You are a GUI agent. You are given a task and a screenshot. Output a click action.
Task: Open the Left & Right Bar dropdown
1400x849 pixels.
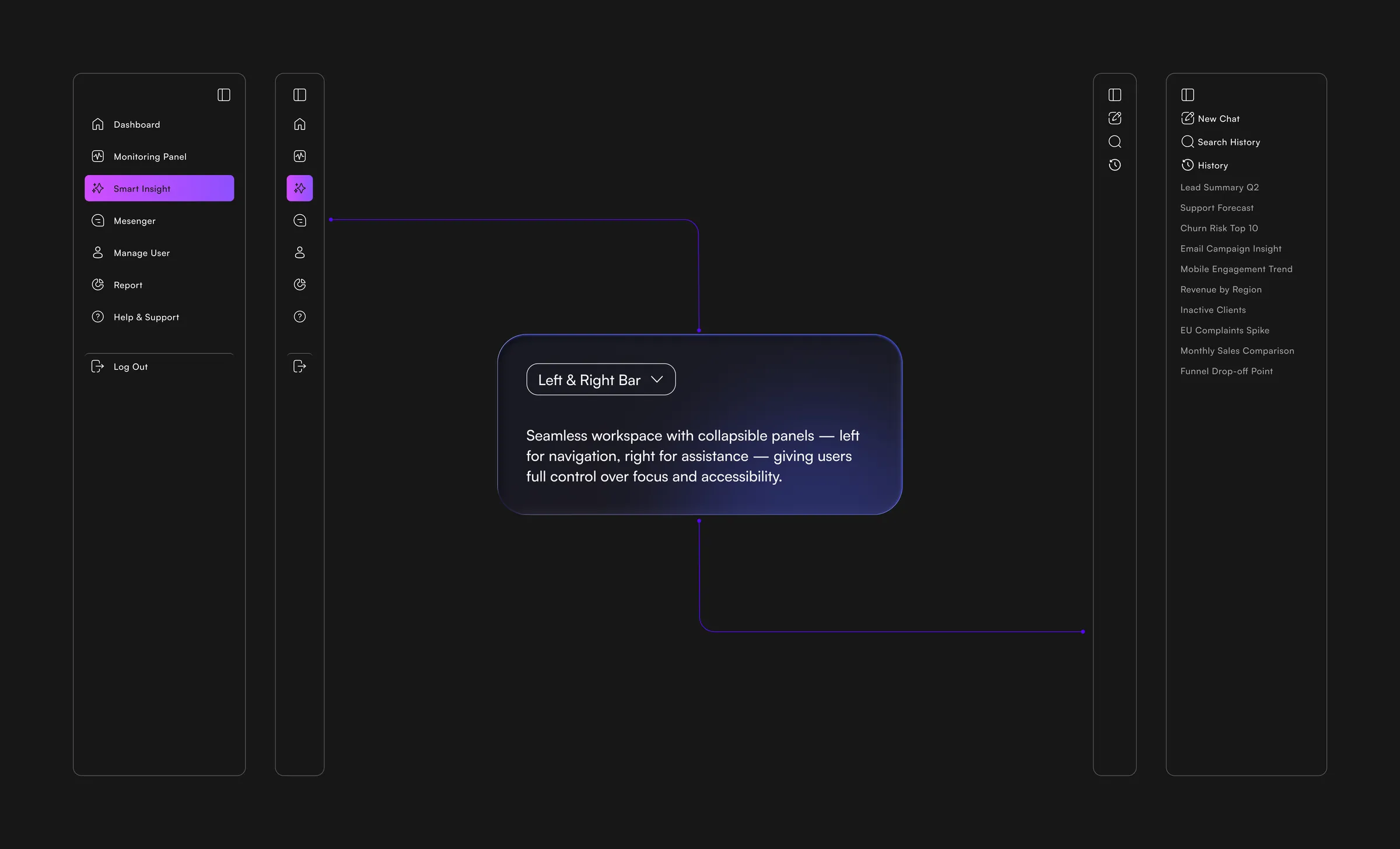(x=601, y=380)
